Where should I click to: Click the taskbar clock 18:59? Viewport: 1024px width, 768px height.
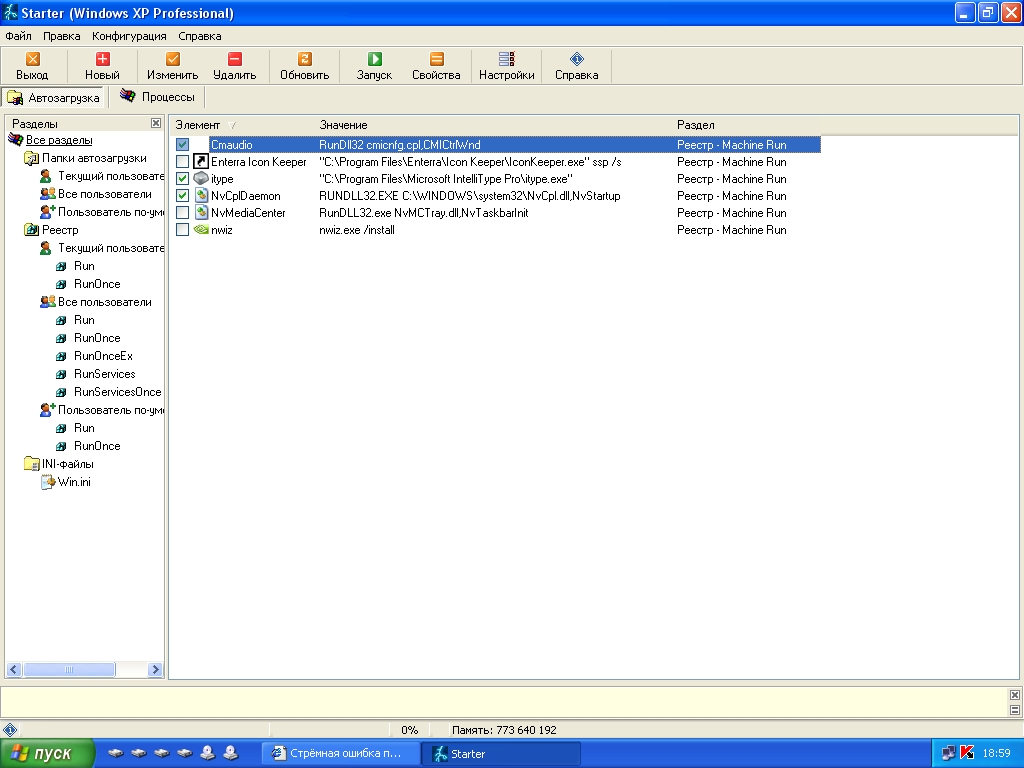point(996,753)
